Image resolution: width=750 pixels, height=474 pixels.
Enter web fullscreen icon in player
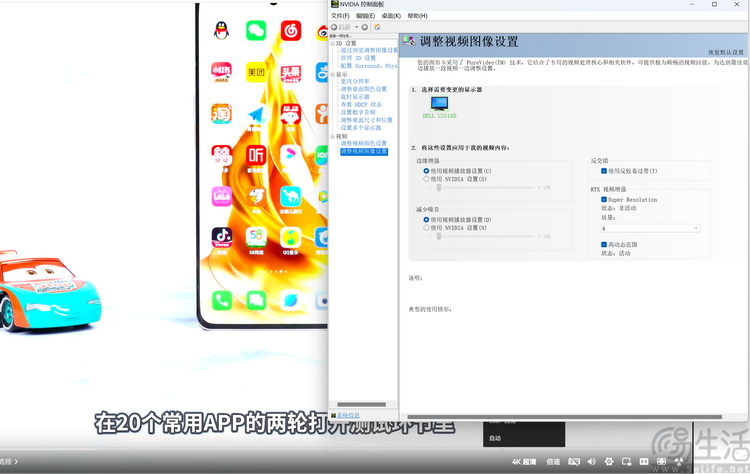[x=662, y=462]
